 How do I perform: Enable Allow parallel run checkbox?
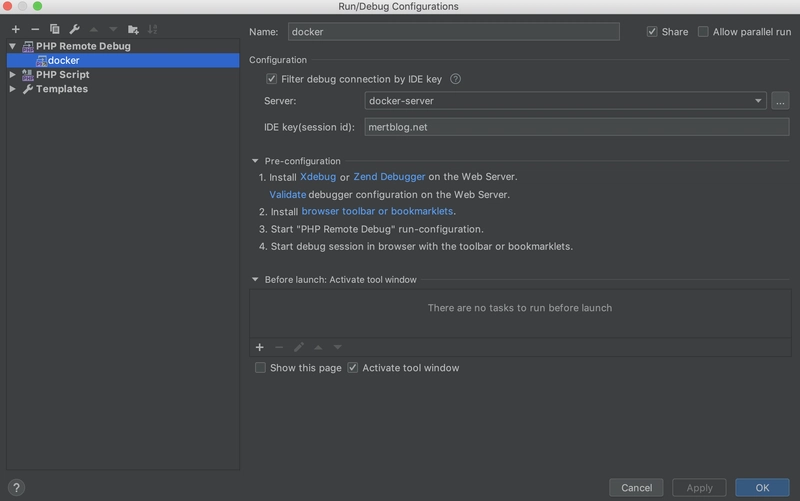[703, 32]
